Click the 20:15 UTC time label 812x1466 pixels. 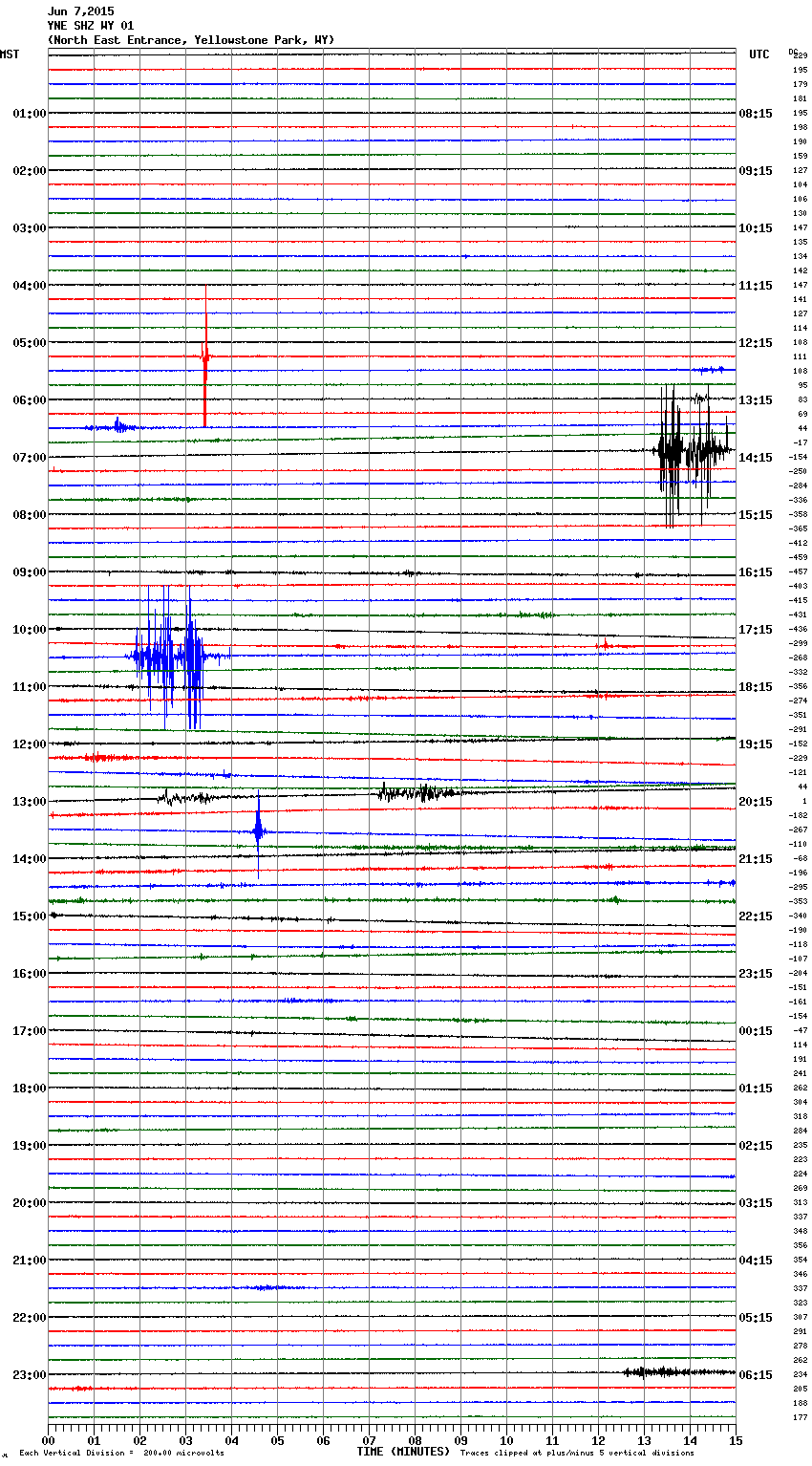pos(756,802)
